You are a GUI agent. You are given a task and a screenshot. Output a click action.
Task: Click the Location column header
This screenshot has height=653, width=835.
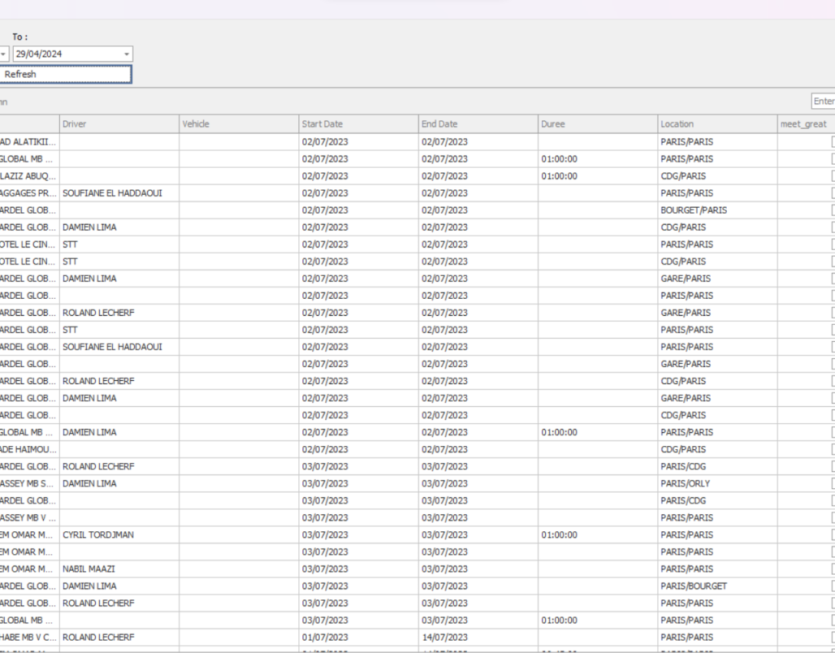point(716,124)
